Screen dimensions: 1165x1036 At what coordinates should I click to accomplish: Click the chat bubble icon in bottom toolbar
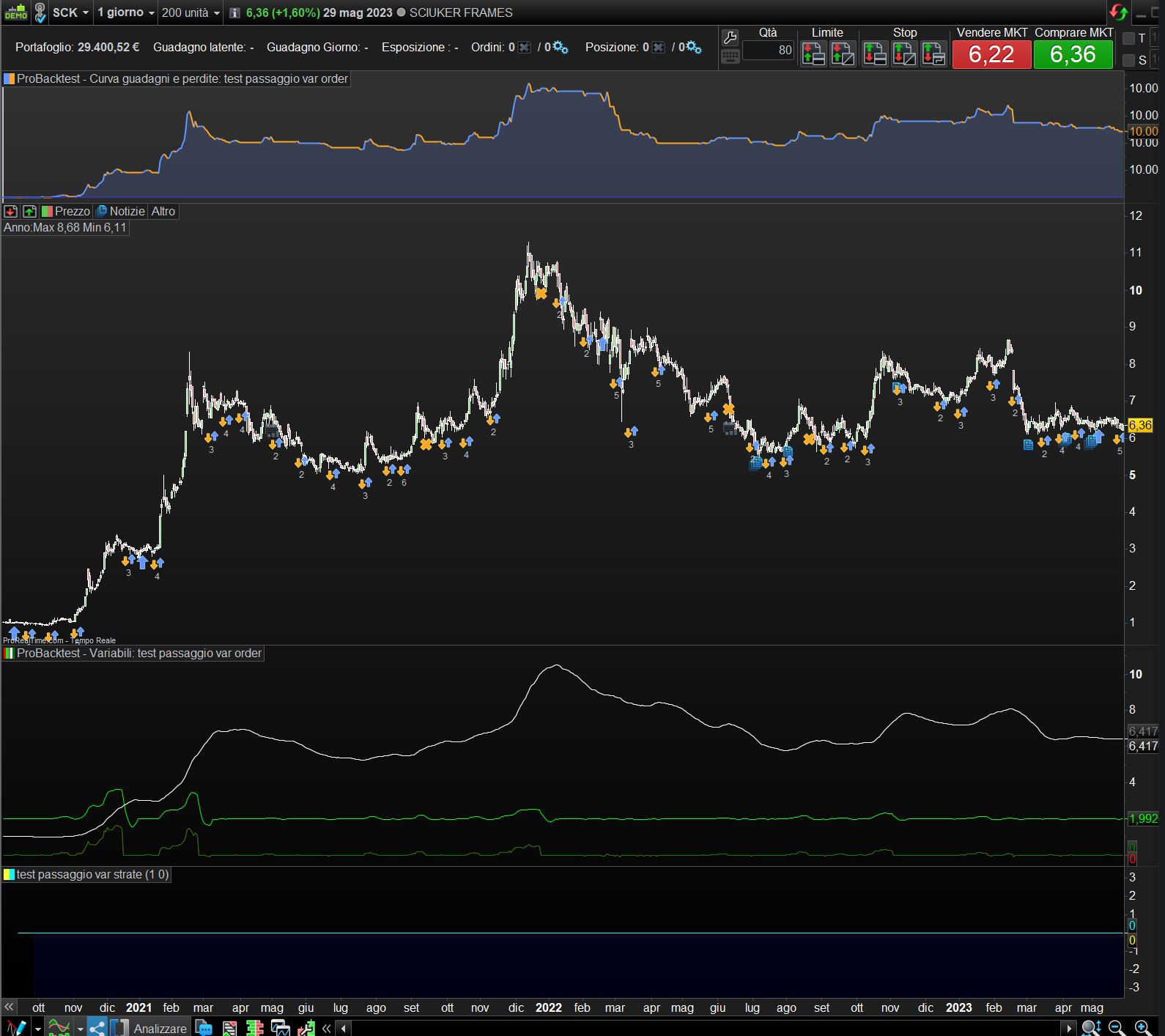pos(204,1028)
